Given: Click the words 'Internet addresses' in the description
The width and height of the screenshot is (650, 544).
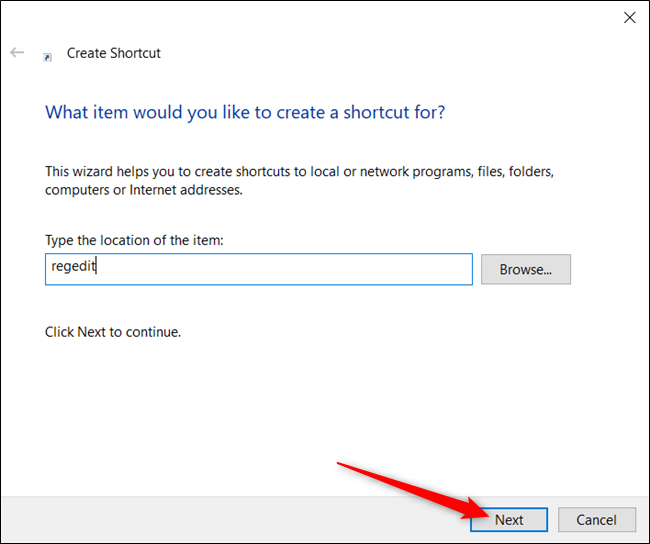Looking at the screenshot, I should (x=186, y=190).
